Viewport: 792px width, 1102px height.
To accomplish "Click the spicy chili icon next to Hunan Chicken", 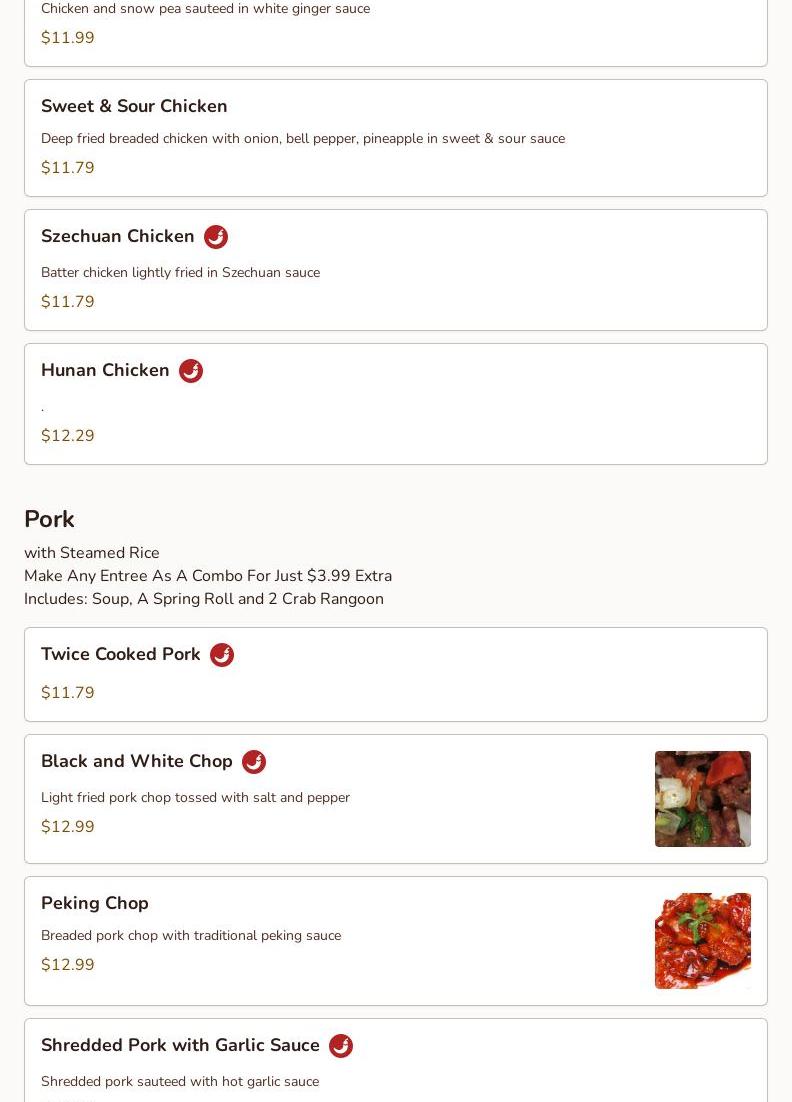I will 191,371.
